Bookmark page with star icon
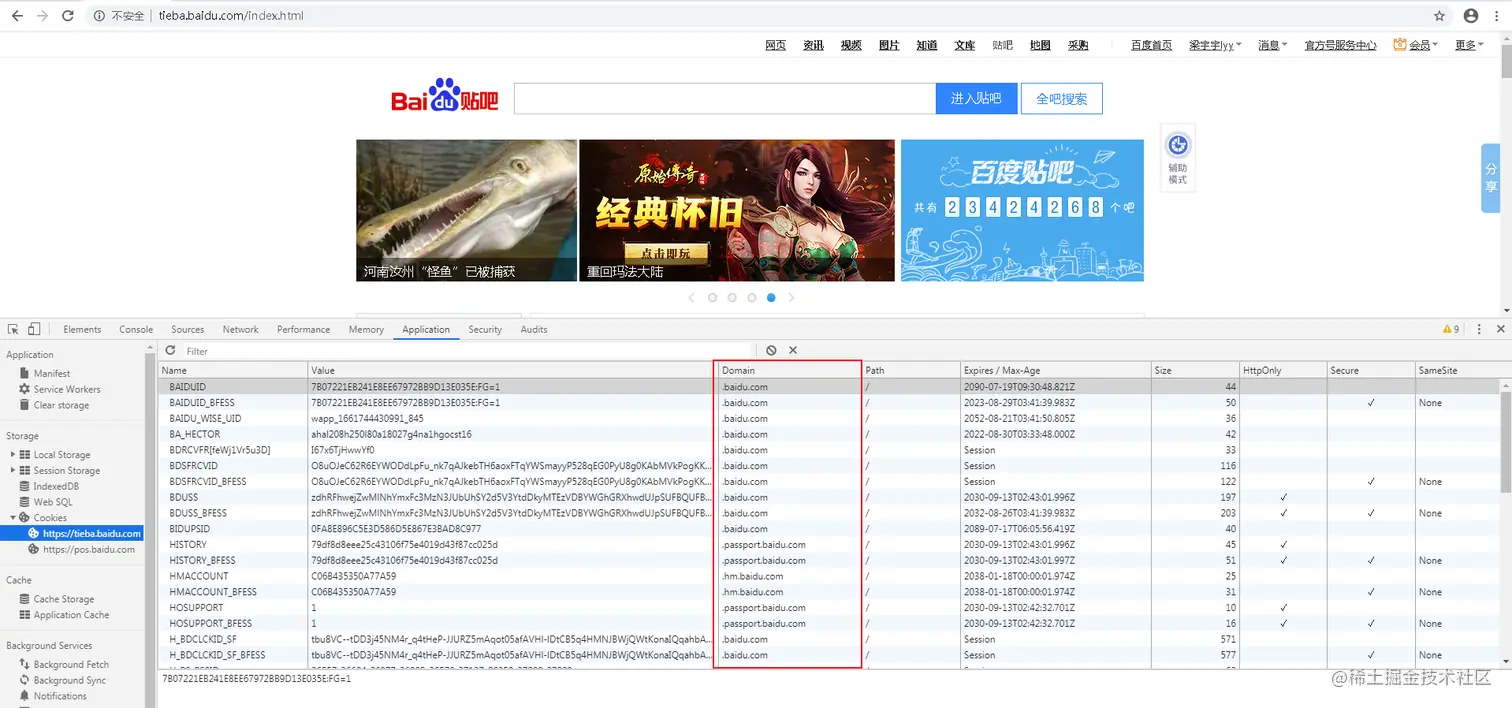Screen dimensions: 1512x708 pos(1440,16)
